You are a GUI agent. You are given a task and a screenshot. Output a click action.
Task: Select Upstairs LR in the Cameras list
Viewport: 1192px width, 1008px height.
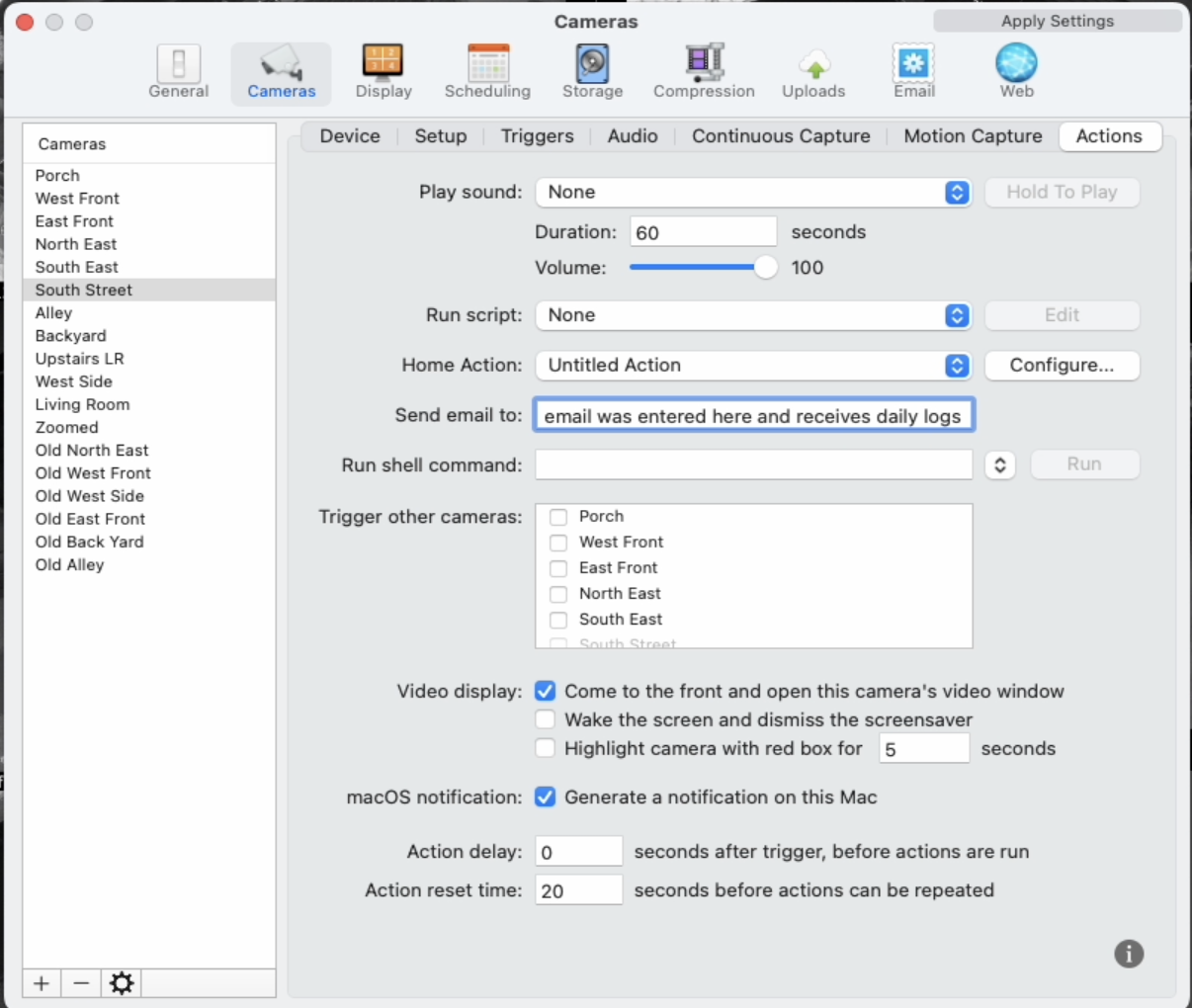[x=149, y=358]
